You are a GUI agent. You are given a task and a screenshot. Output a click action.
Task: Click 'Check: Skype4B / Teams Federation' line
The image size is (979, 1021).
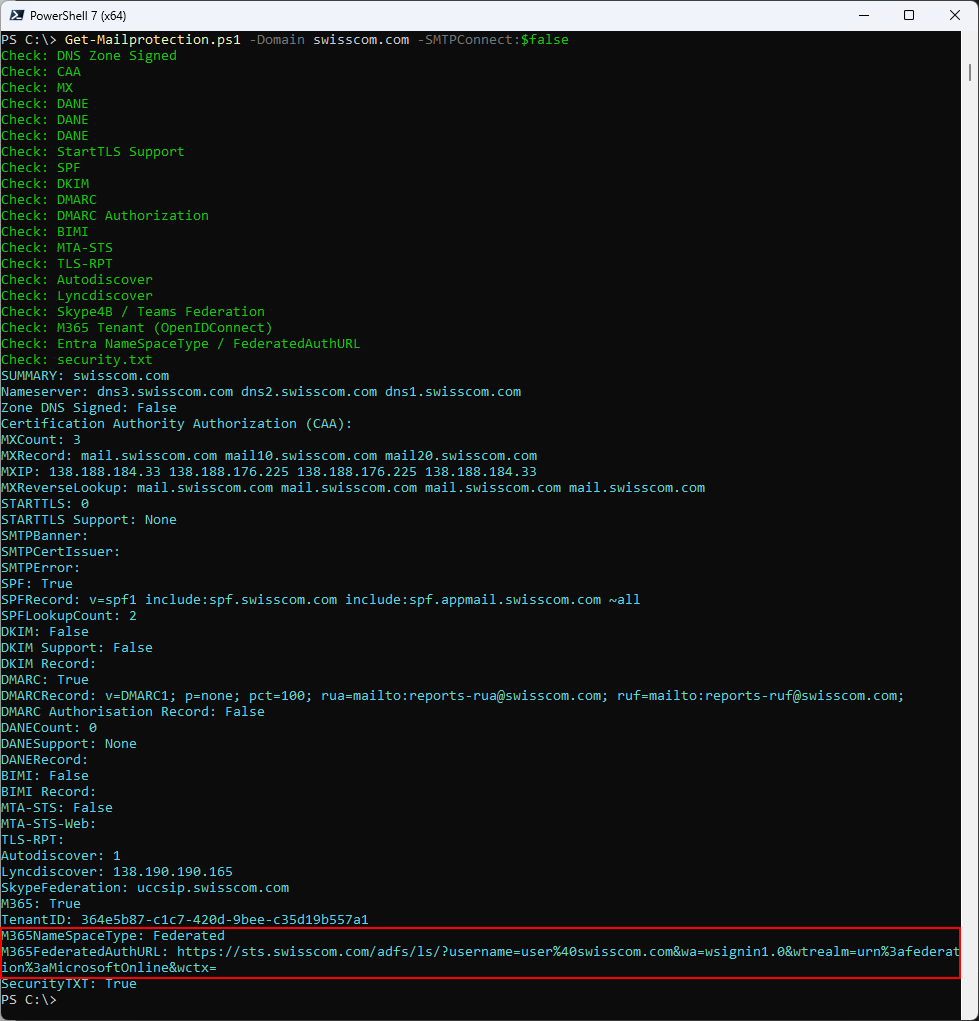click(x=133, y=312)
